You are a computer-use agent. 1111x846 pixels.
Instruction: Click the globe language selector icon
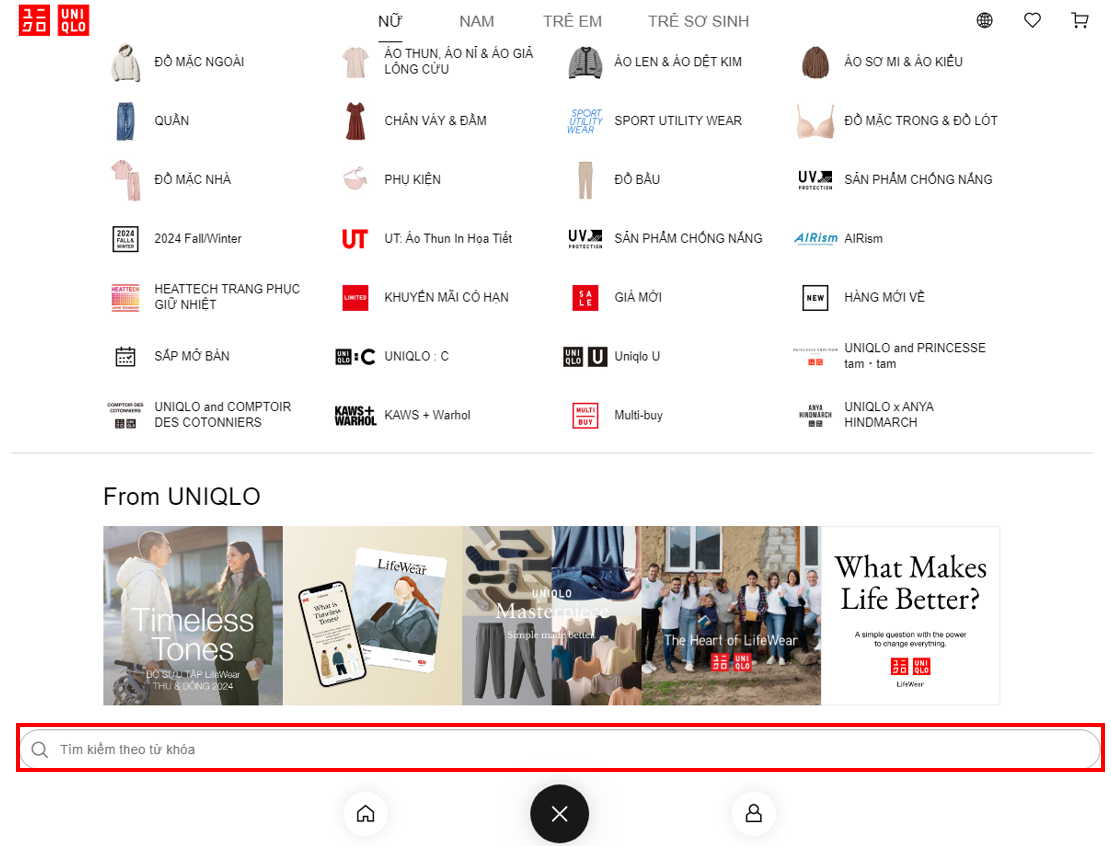(984, 20)
